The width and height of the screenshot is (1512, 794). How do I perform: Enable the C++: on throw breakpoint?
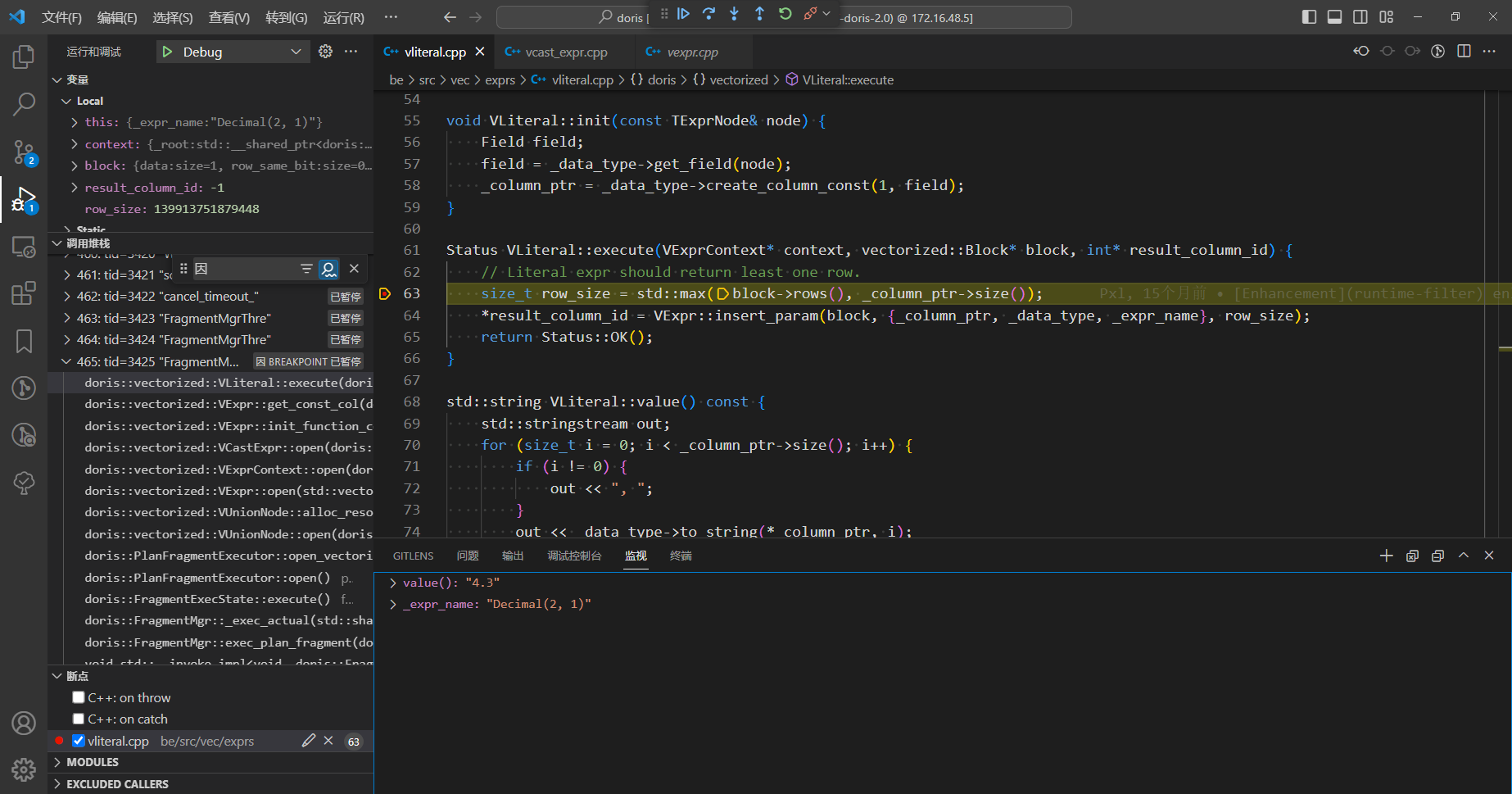pyautogui.click(x=79, y=697)
